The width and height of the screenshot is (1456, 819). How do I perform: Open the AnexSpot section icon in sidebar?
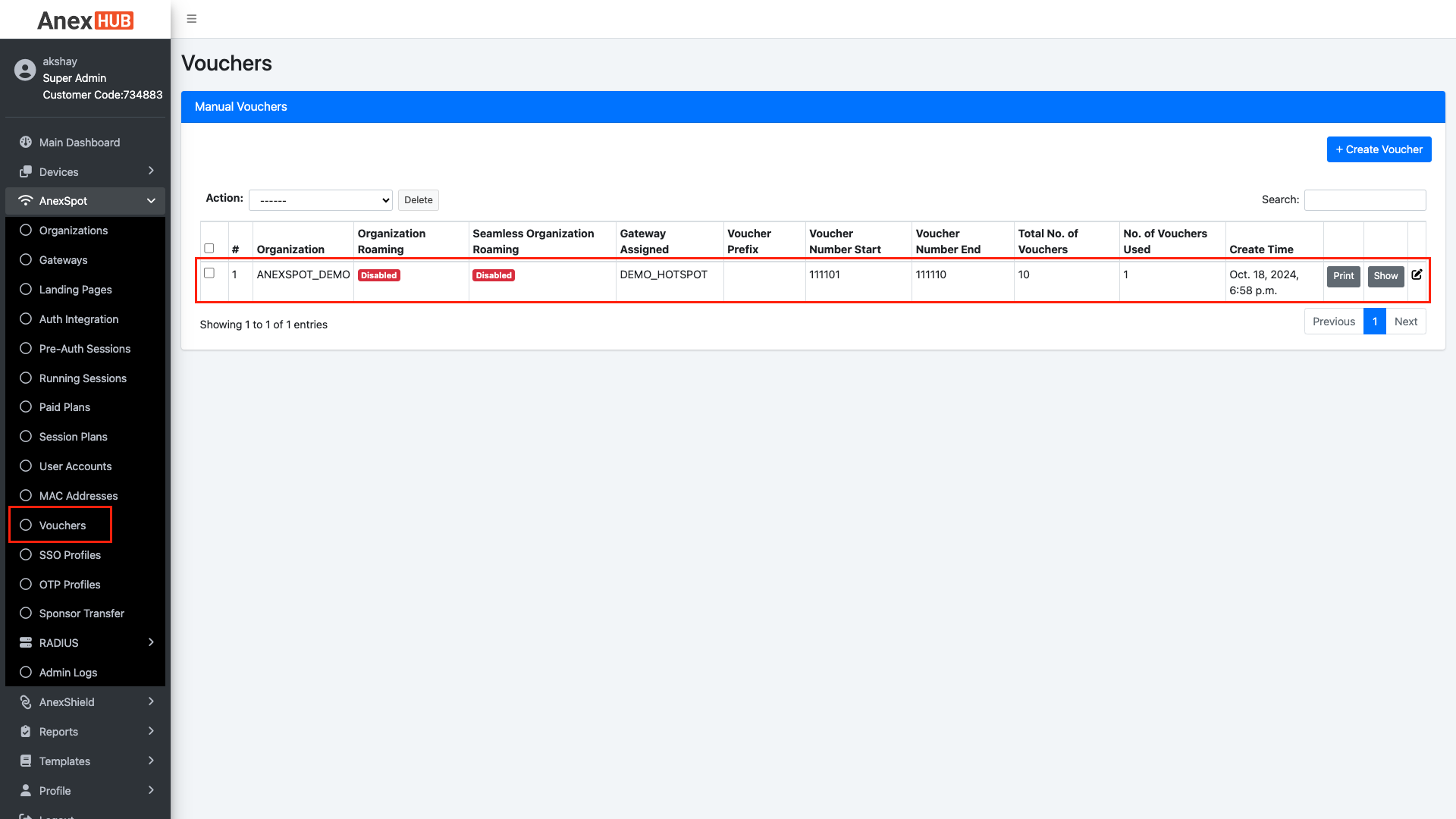coord(25,201)
